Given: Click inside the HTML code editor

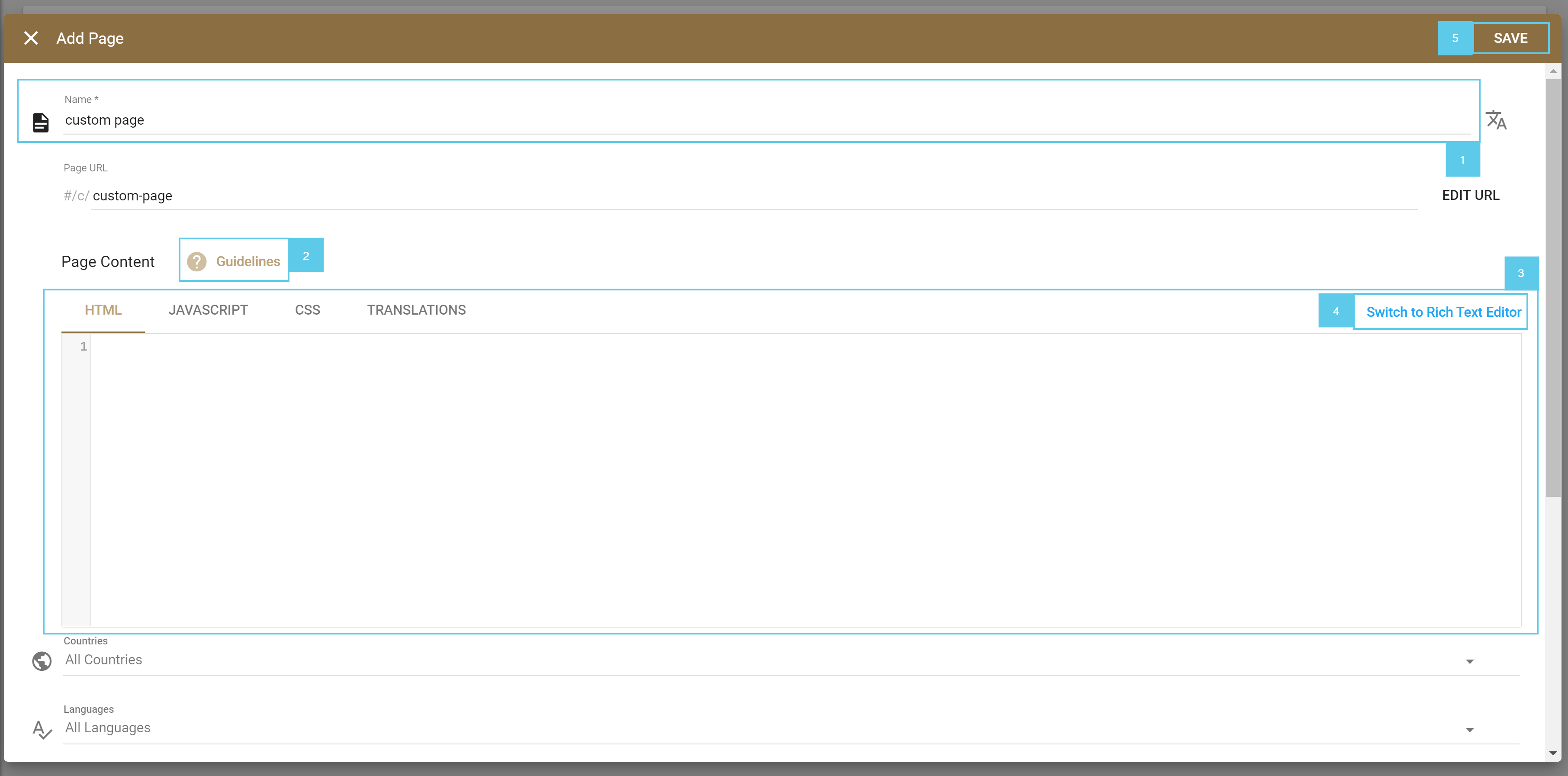Looking at the screenshot, I should click(806, 480).
